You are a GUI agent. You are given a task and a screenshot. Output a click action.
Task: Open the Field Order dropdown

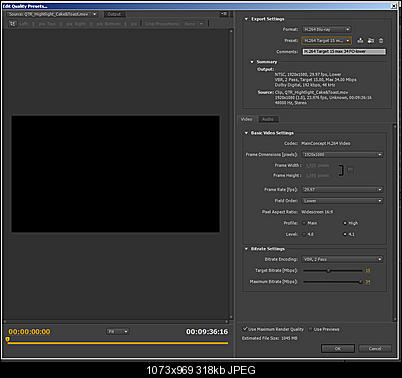[x=342, y=201]
